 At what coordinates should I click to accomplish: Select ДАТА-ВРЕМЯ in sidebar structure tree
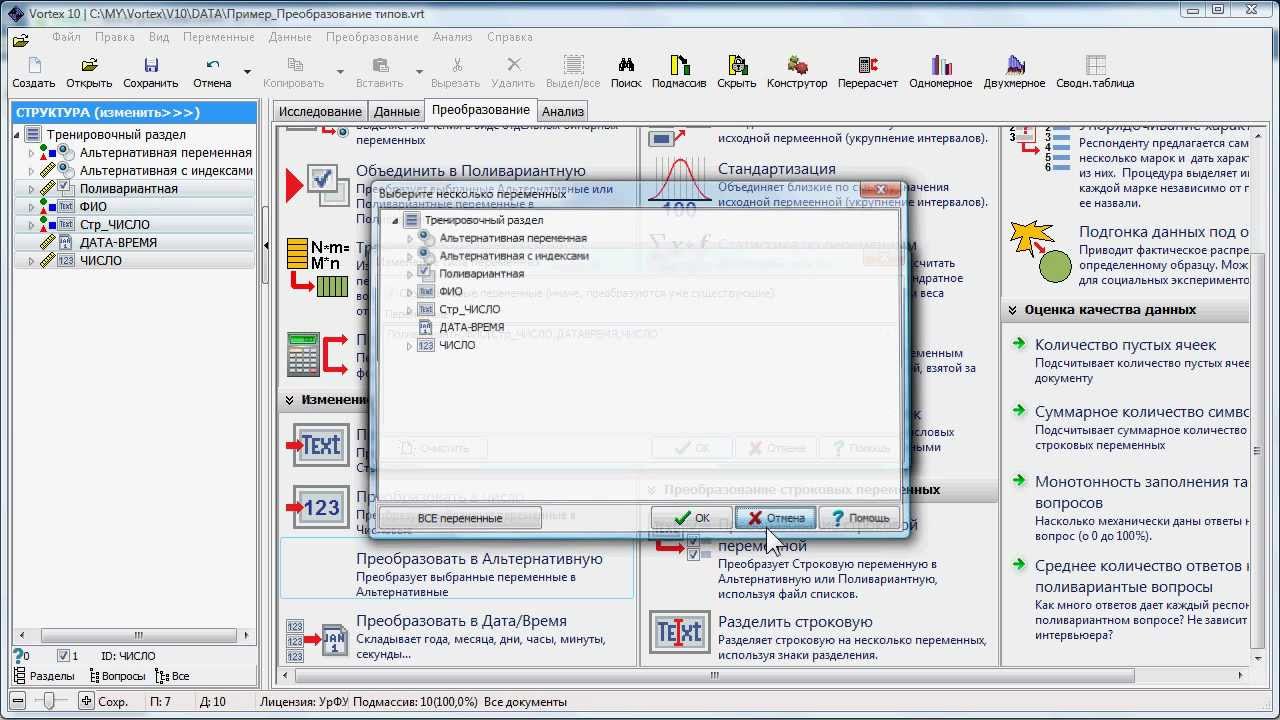click(x=118, y=243)
